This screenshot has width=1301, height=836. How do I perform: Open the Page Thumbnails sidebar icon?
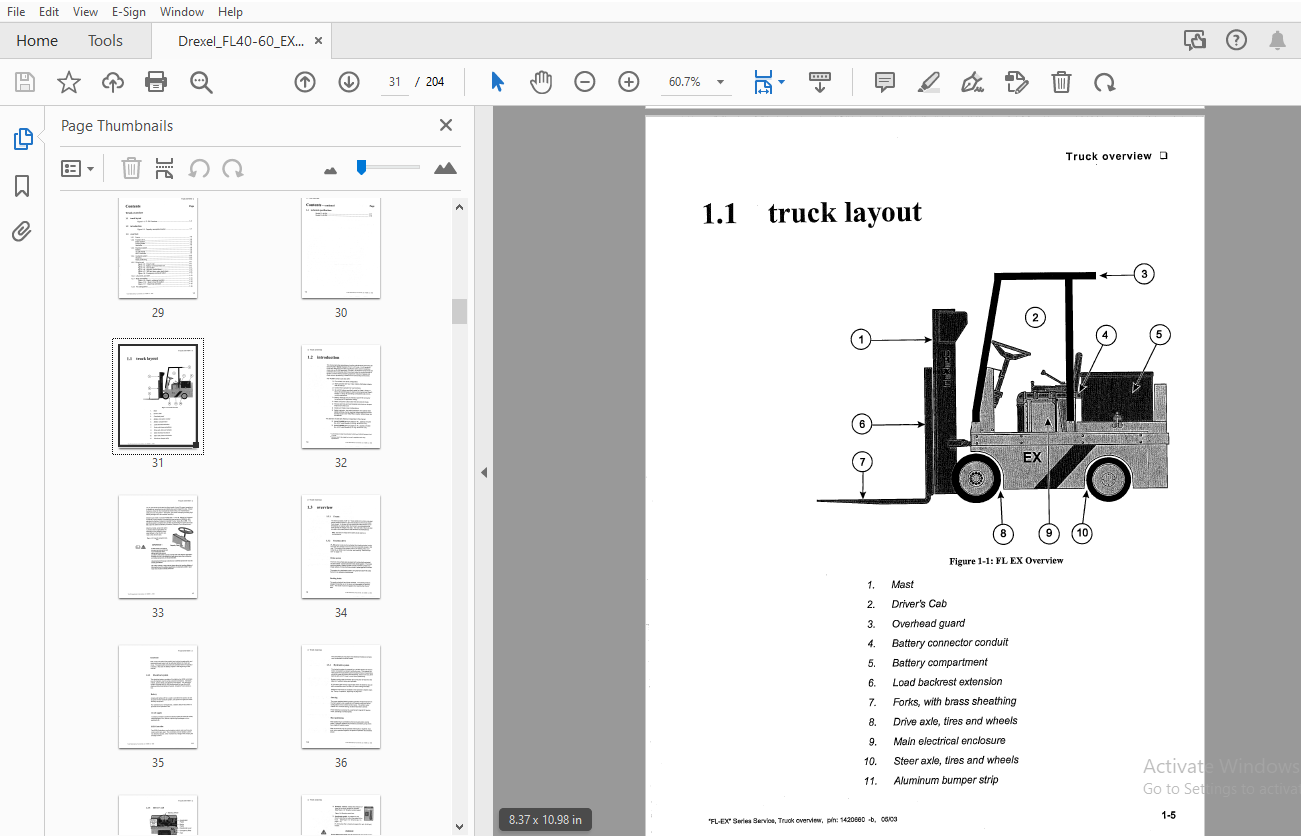(23, 140)
